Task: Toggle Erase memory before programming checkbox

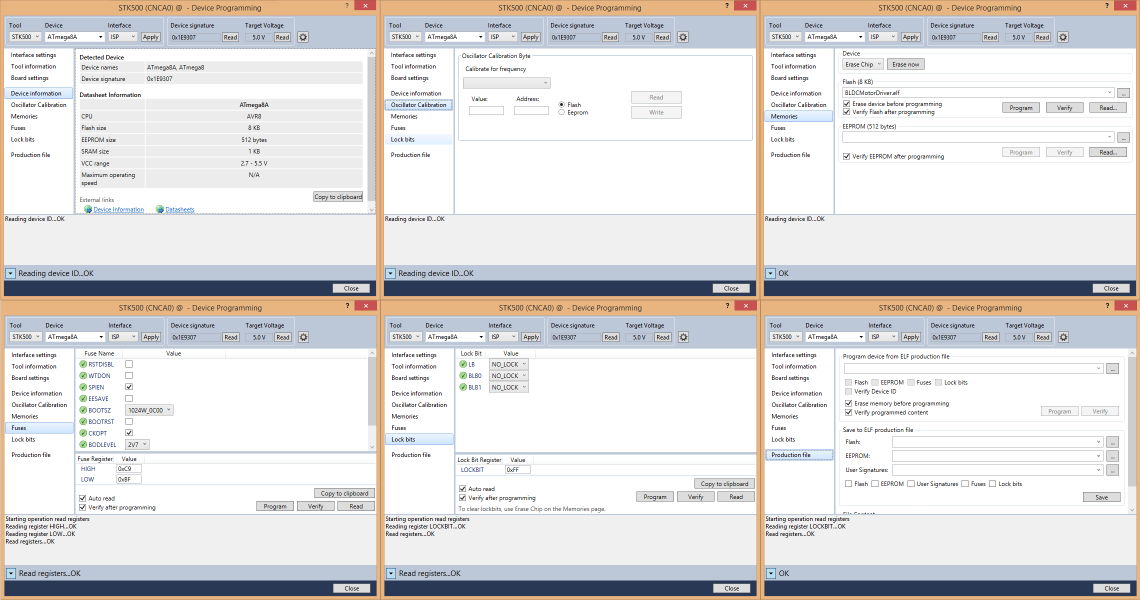Action: click(x=848, y=403)
